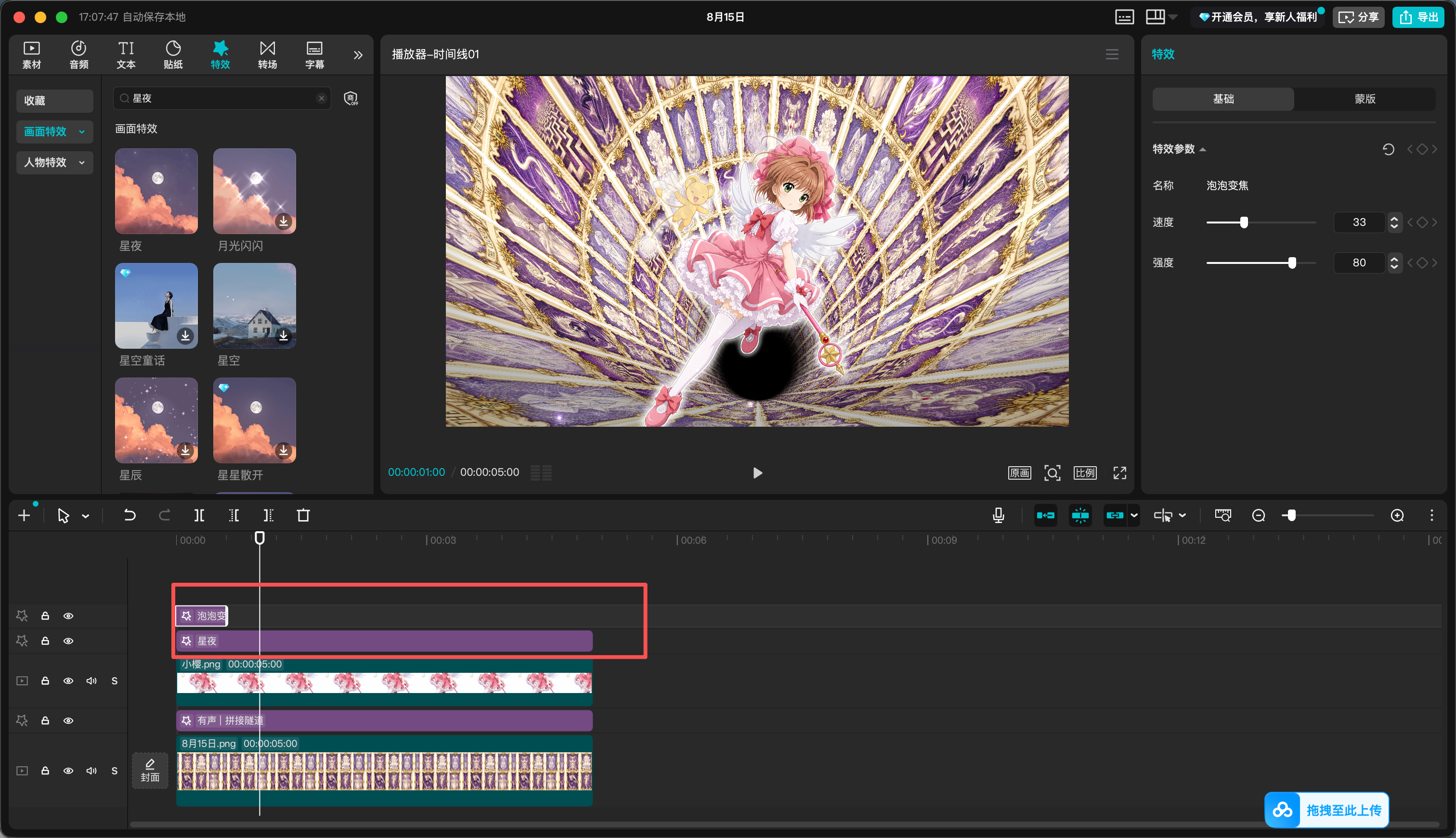Switch to the 音频 audio tab

tap(79, 55)
